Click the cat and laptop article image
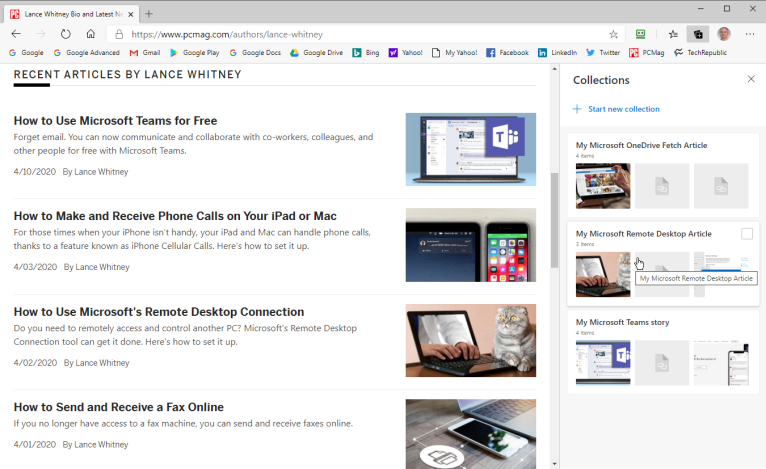 470,341
